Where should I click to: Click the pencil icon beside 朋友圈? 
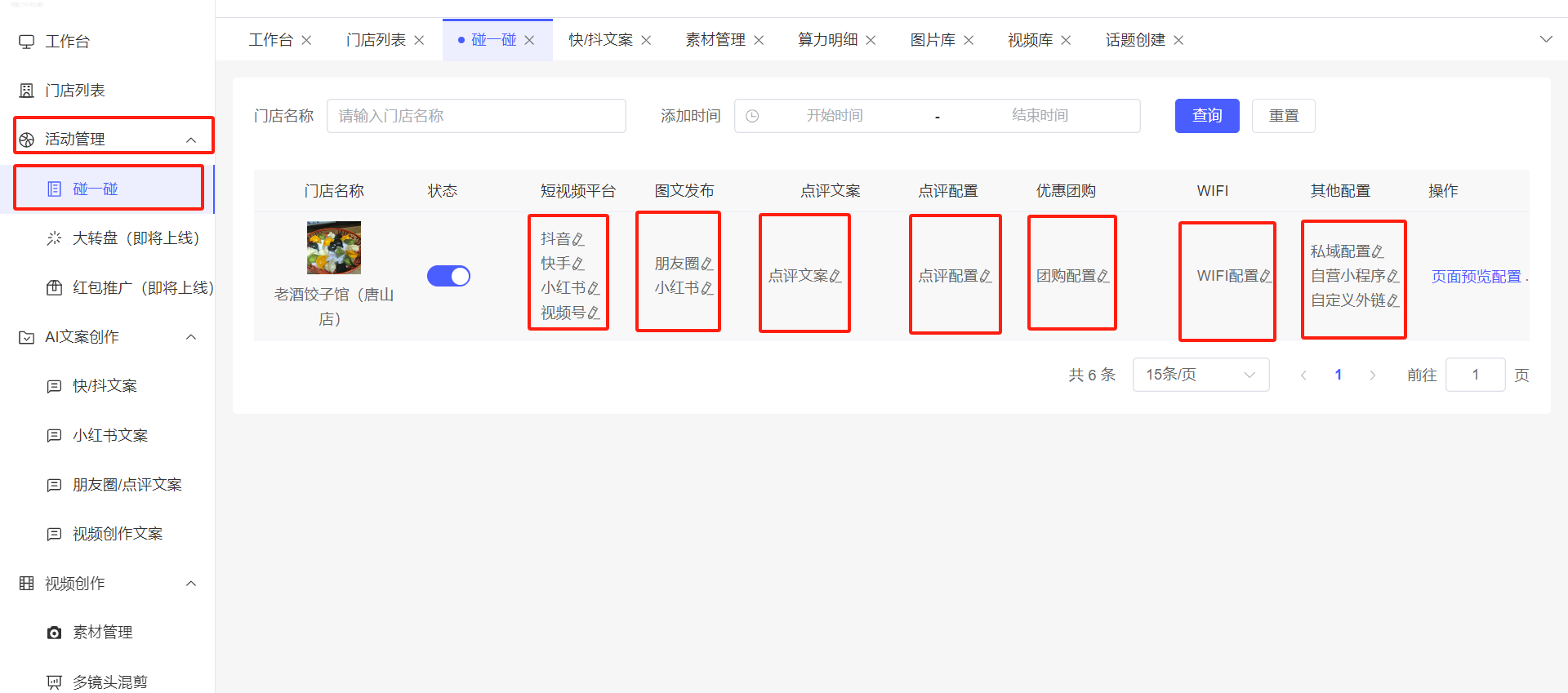pos(707,264)
